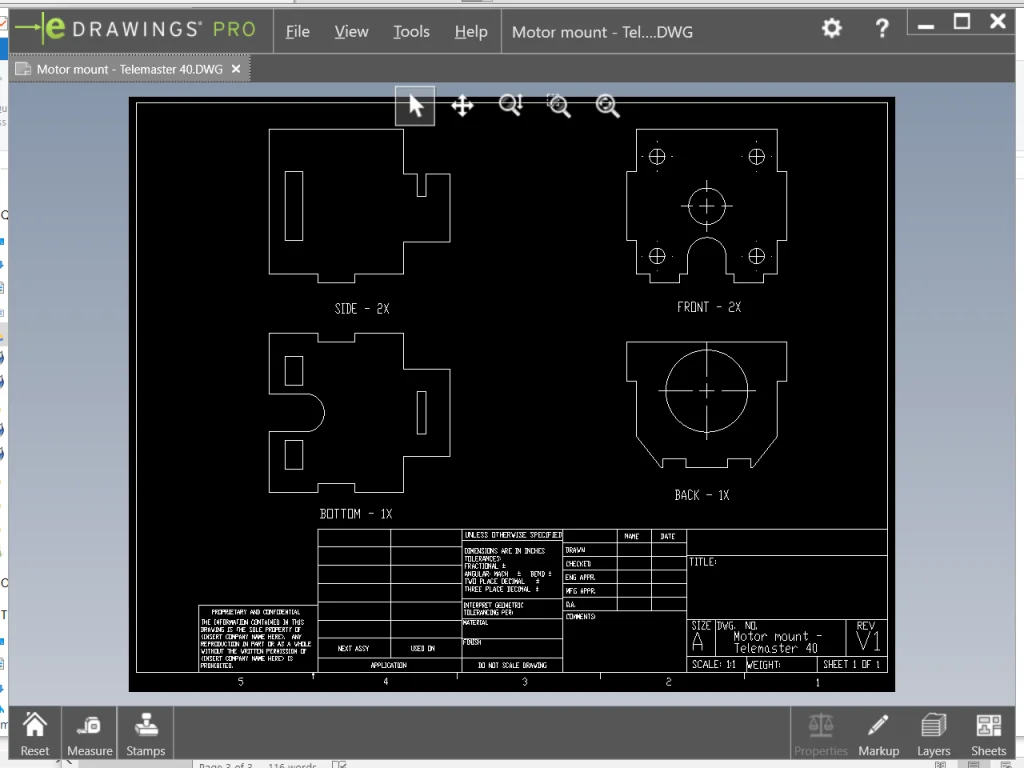Open the View menu
1024x768 pixels.
[351, 31]
